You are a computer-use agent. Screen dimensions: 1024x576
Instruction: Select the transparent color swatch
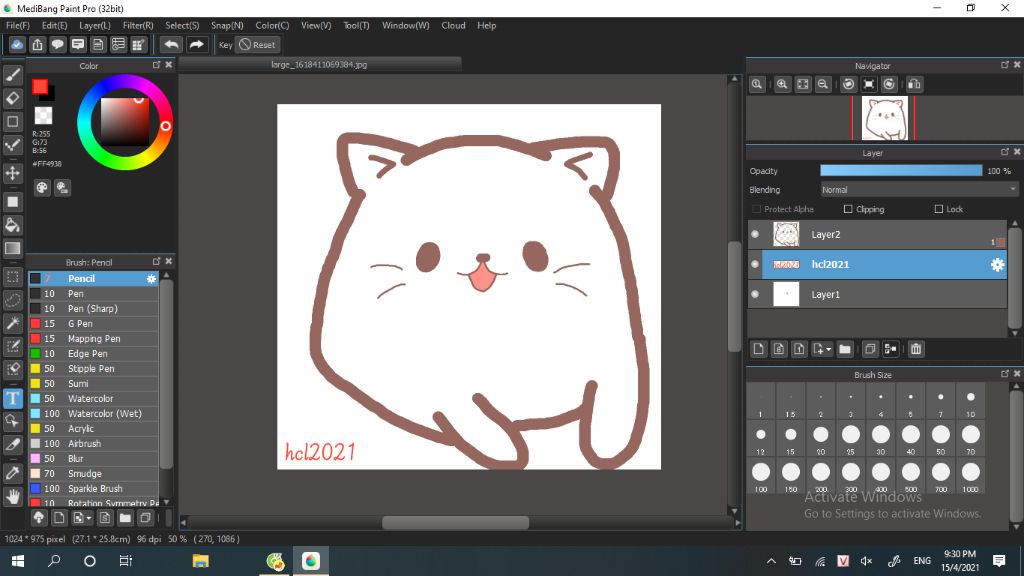tap(43, 116)
